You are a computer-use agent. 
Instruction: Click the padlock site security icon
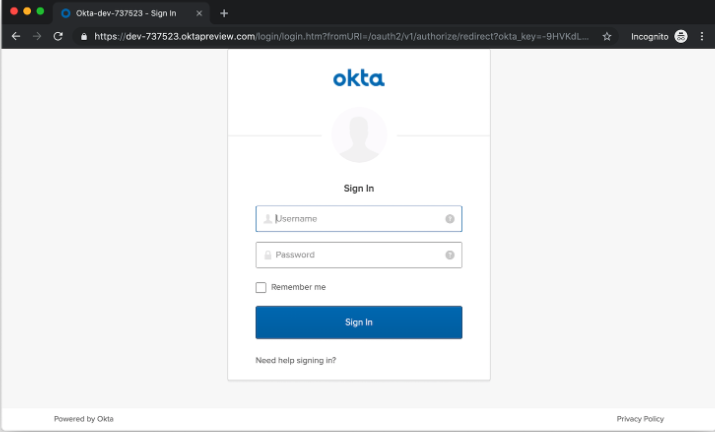coord(83,36)
